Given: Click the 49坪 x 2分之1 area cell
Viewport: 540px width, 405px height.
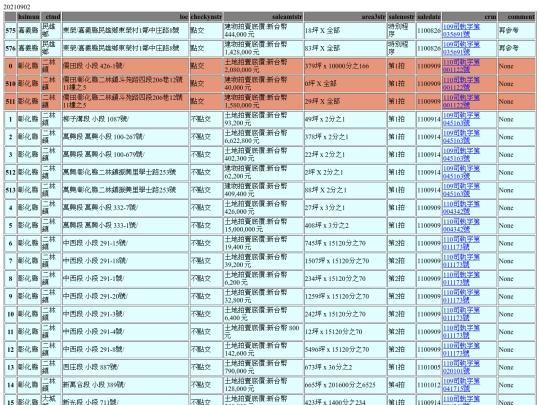Looking at the screenshot, I should 345,119.
